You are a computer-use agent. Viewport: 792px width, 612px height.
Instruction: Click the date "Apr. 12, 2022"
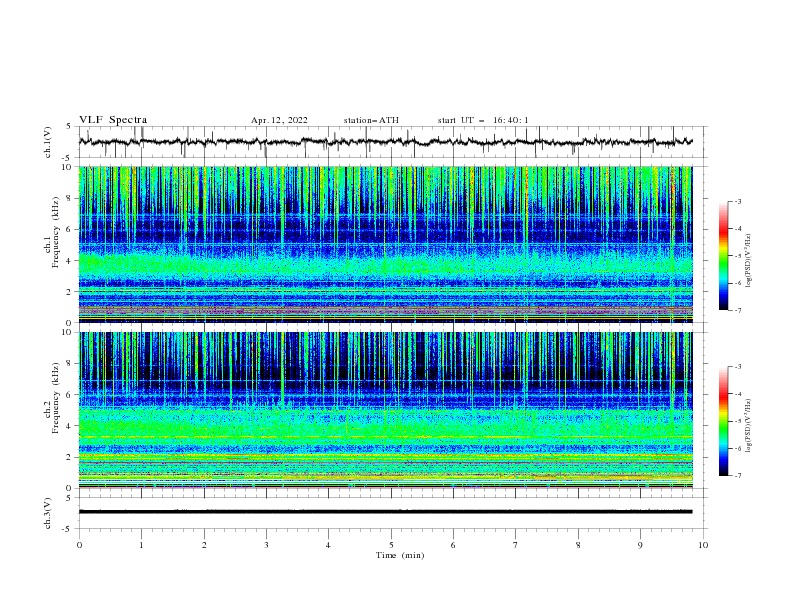point(279,120)
